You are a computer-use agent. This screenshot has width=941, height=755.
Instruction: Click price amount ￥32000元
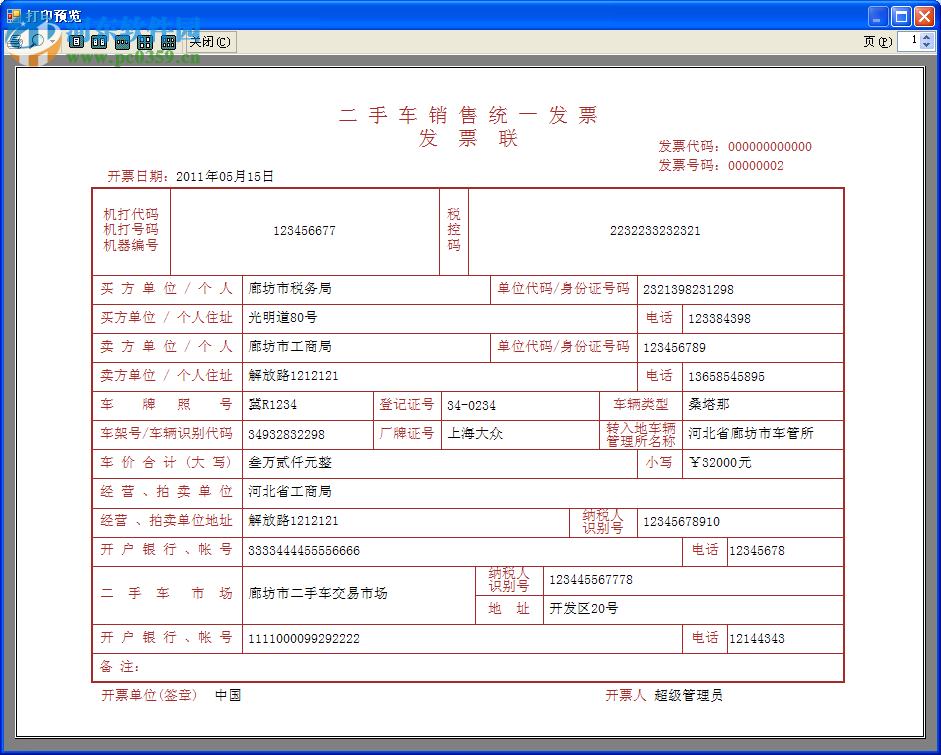[720, 462]
